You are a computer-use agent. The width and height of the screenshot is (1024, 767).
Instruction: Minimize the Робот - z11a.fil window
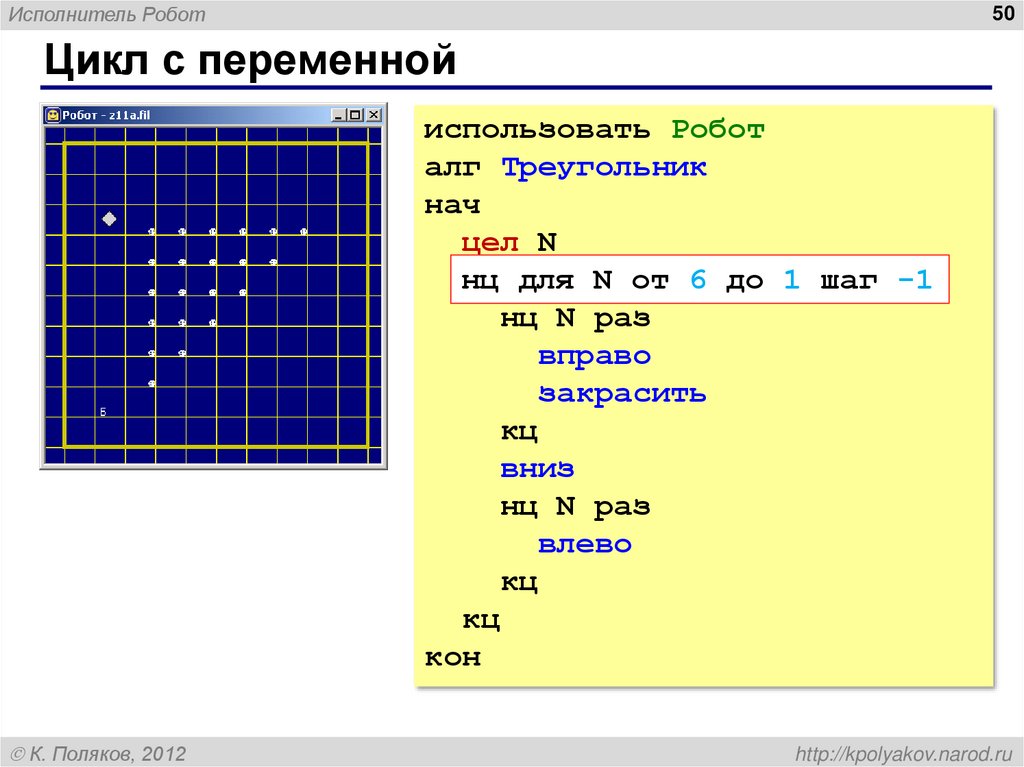click(336, 113)
